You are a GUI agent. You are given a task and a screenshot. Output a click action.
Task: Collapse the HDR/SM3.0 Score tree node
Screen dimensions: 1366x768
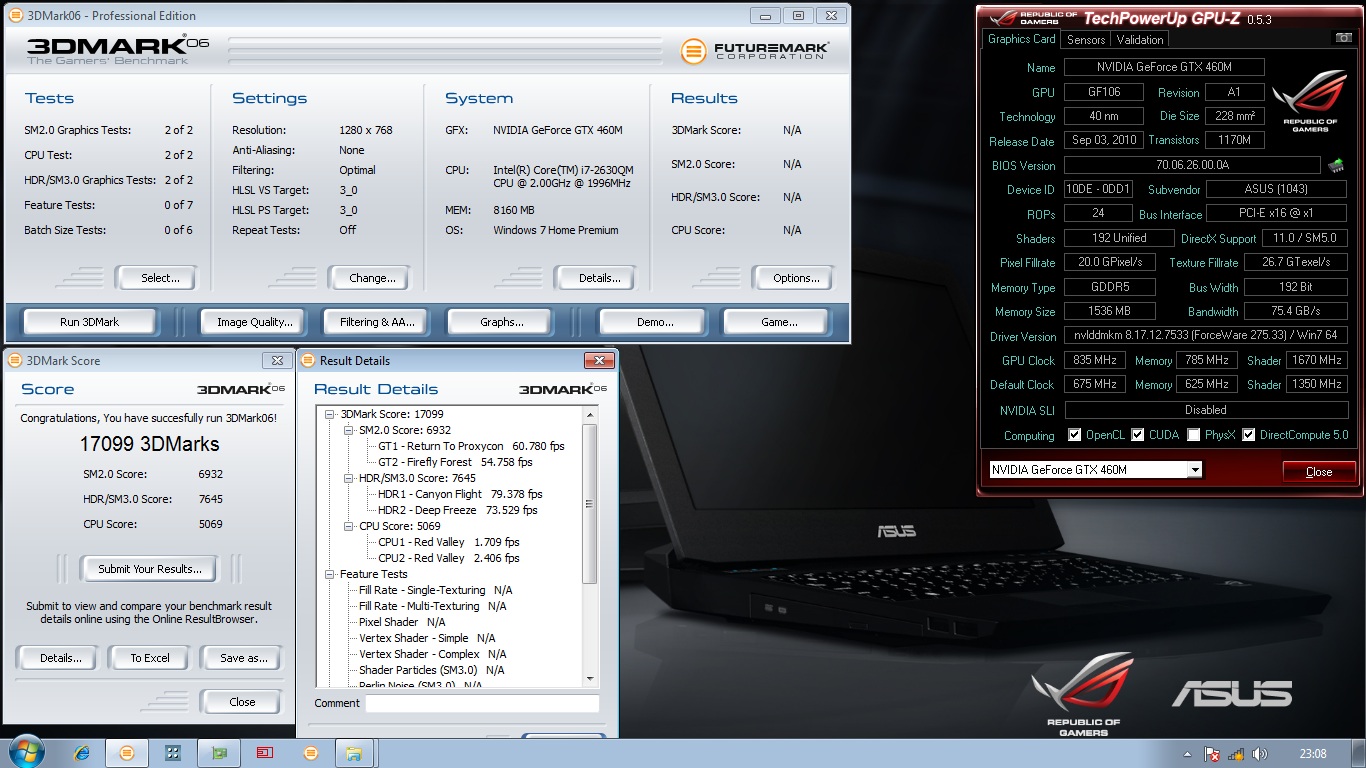point(349,478)
